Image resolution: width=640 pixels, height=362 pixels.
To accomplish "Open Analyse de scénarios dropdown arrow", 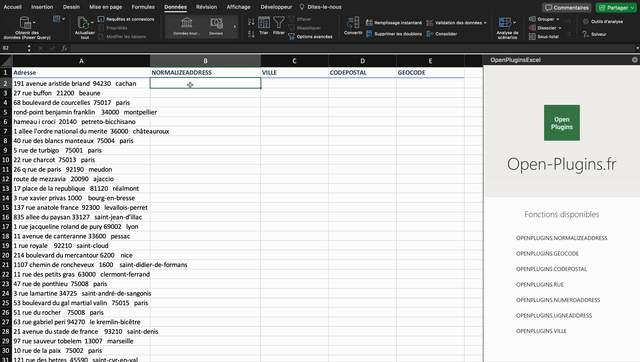I will (514, 22).
